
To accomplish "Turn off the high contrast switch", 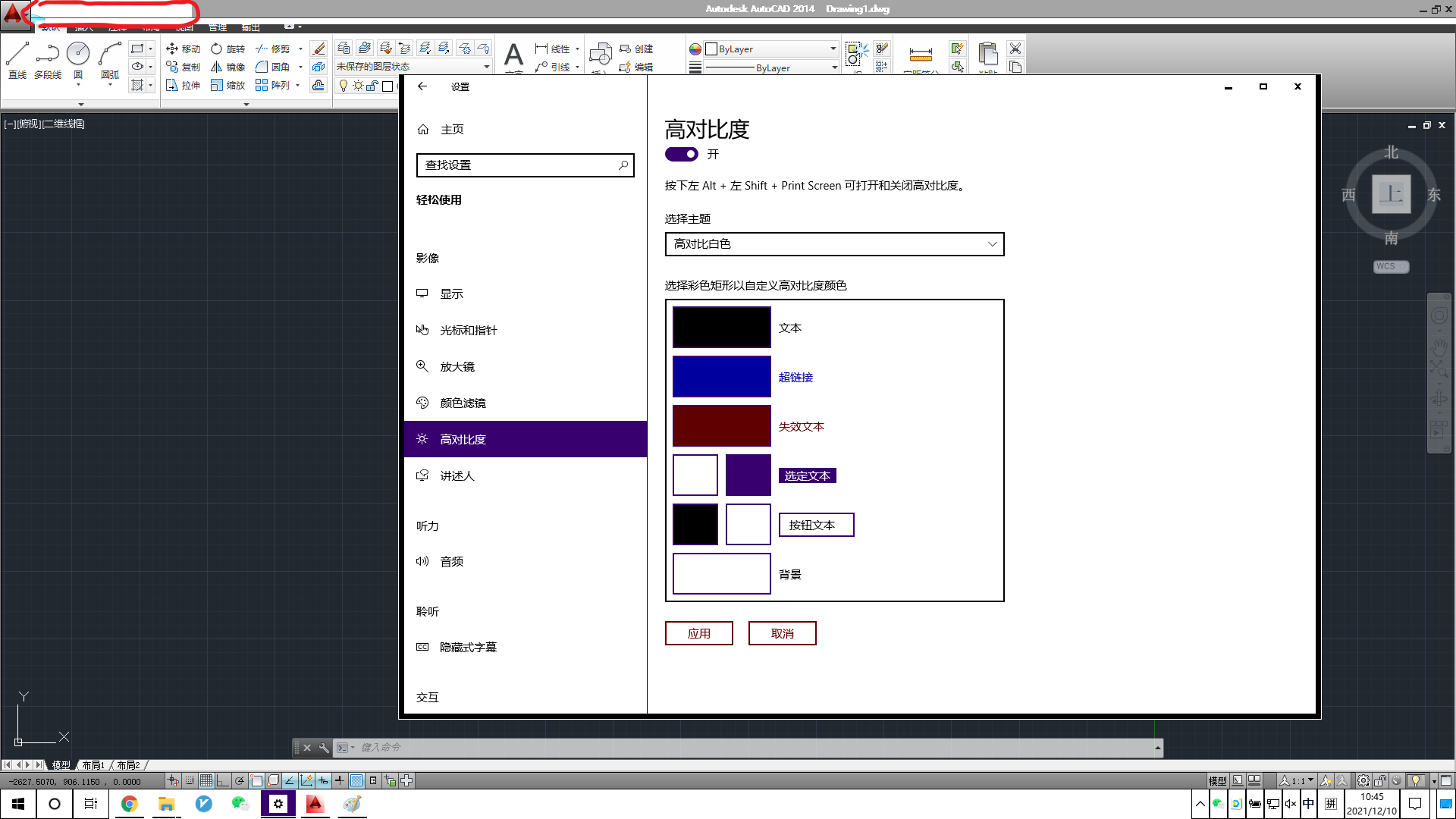I will (x=680, y=154).
